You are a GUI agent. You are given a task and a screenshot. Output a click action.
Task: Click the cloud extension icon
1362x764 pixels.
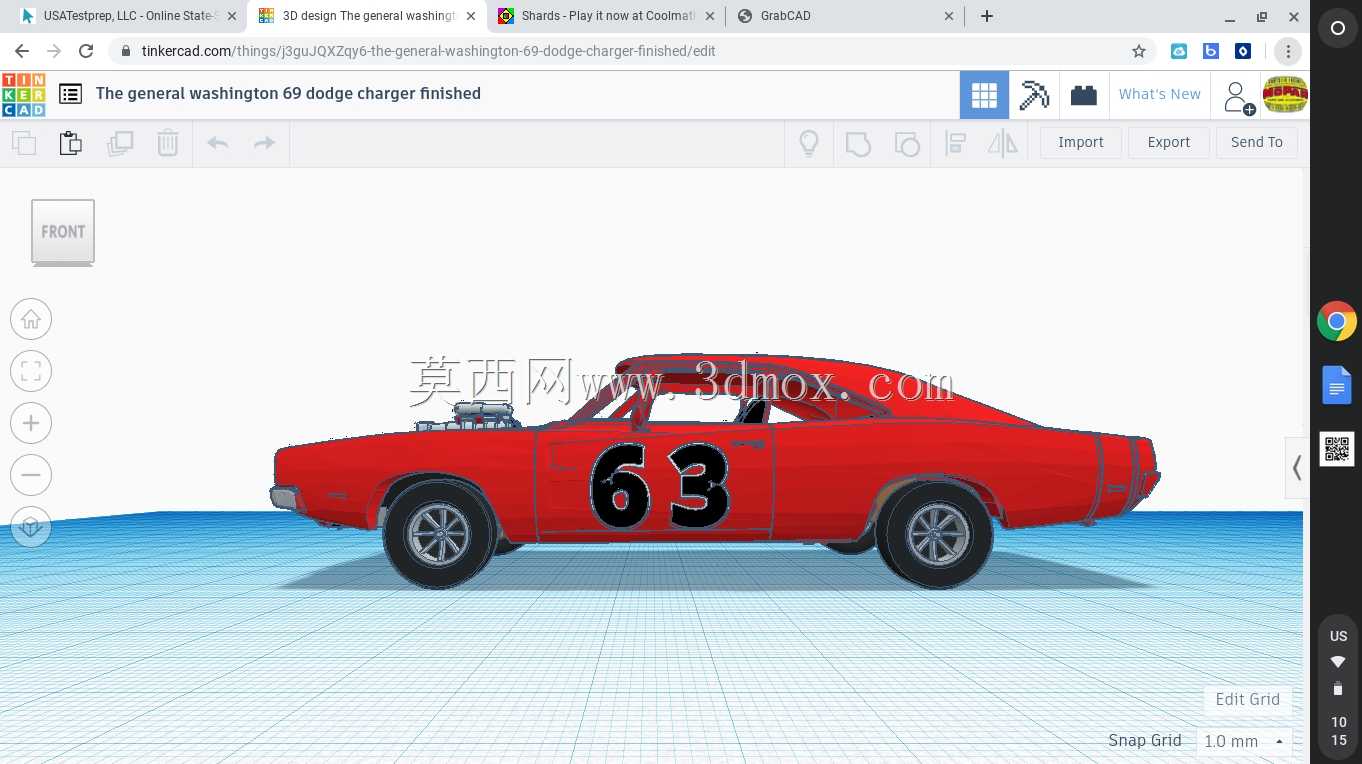1179,51
